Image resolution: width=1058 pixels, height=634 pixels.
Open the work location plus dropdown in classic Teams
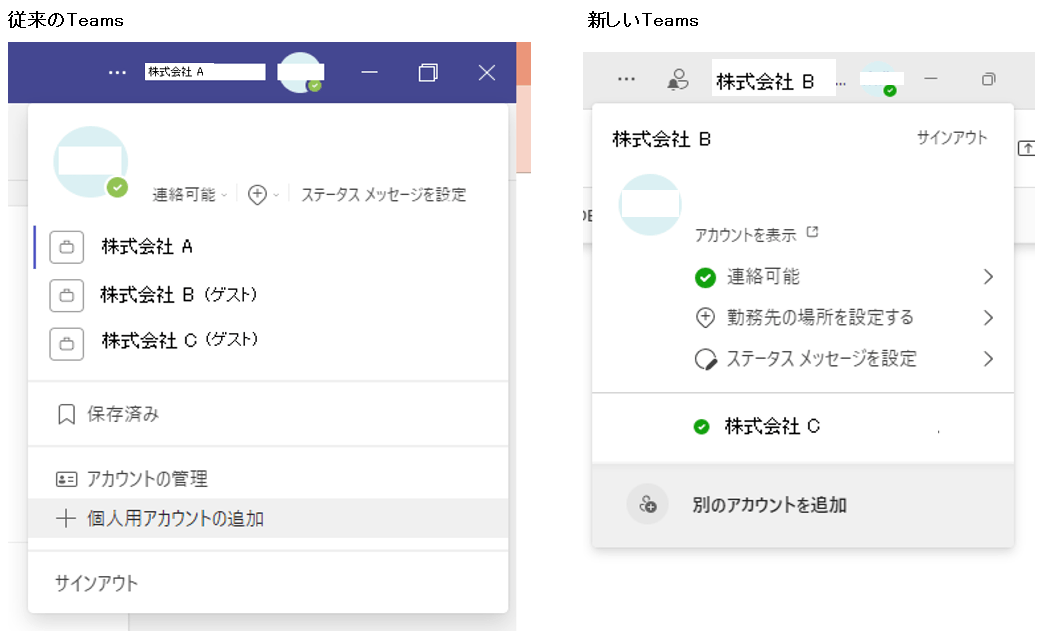point(263,194)
